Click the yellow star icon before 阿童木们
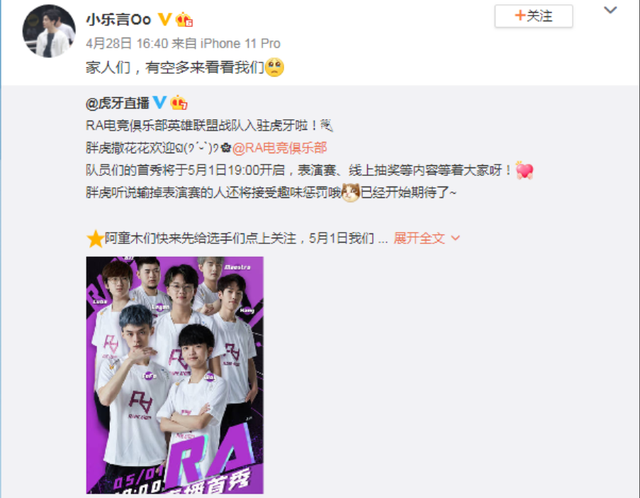This screenshot has height=498, width=640. [95, 239]
